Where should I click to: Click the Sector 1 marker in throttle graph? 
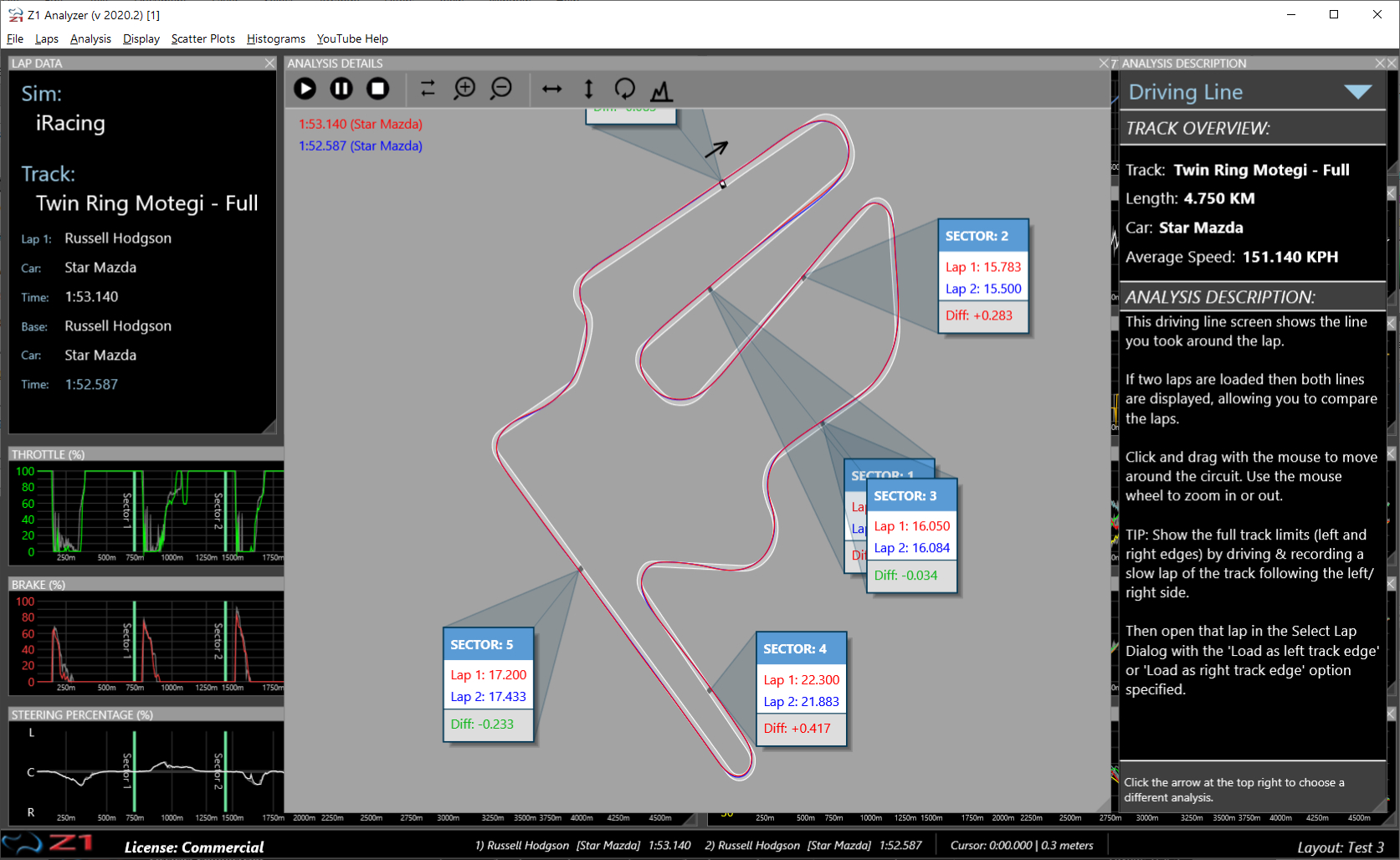134,510
